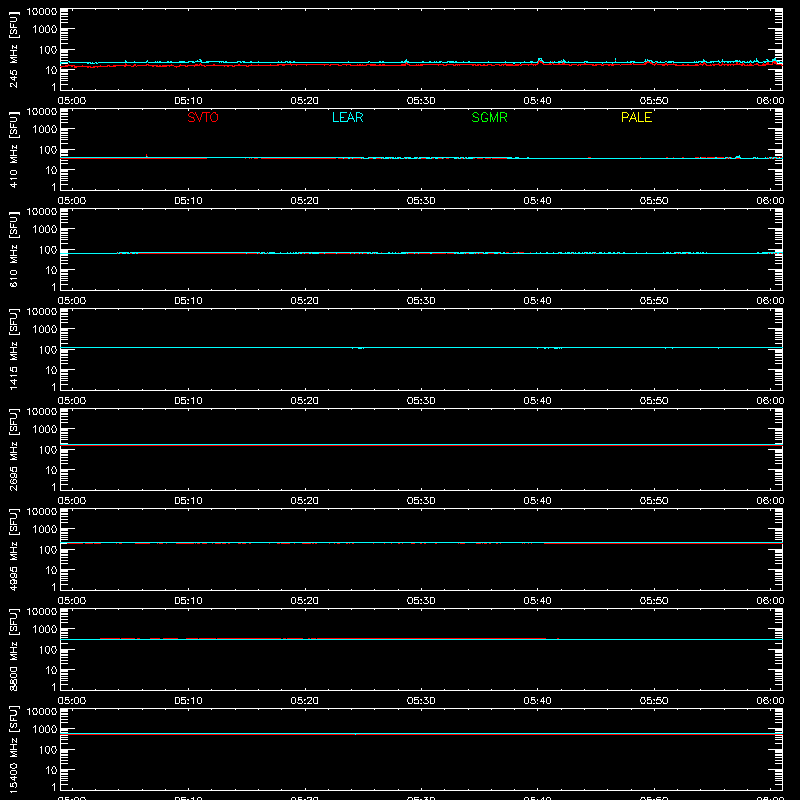This screenshot has height=800, width=800.
Task: Click the 245 MHz burst spike near 05:40
Action: click(540, 61)
